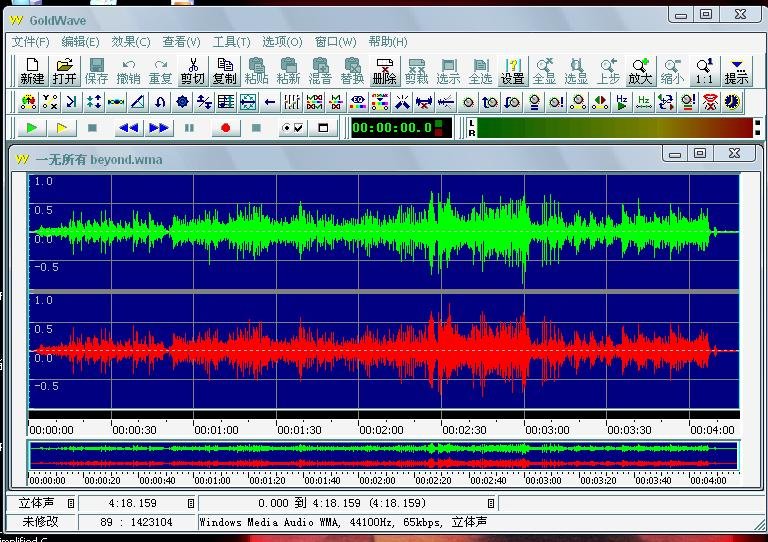This screenshot has height=542, width=768.
Task: Toggle the control properties checkmark button
Action: click(x=293, y=128)
